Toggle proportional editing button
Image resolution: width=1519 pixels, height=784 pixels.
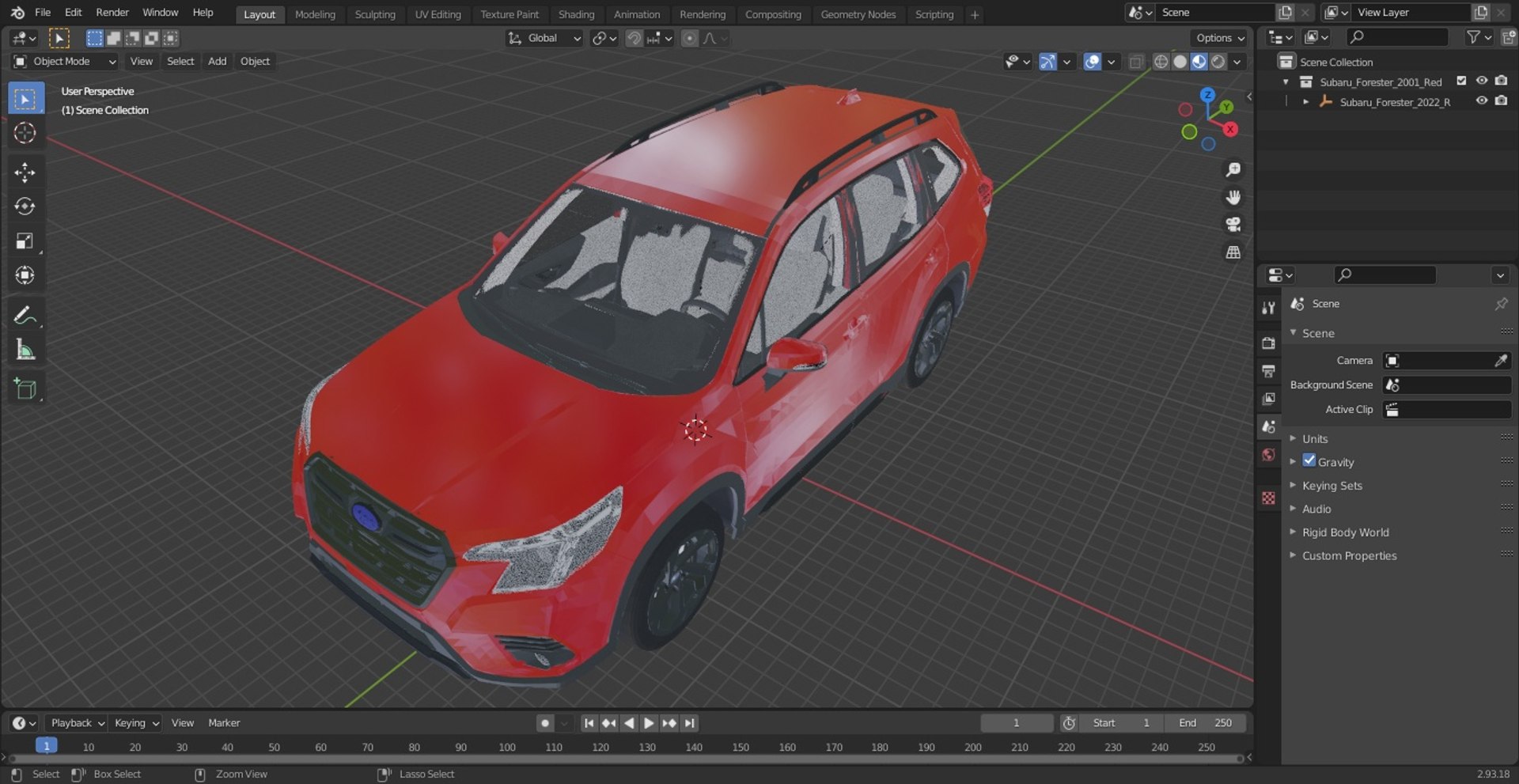pyautogui.click(x=690, y=38)
